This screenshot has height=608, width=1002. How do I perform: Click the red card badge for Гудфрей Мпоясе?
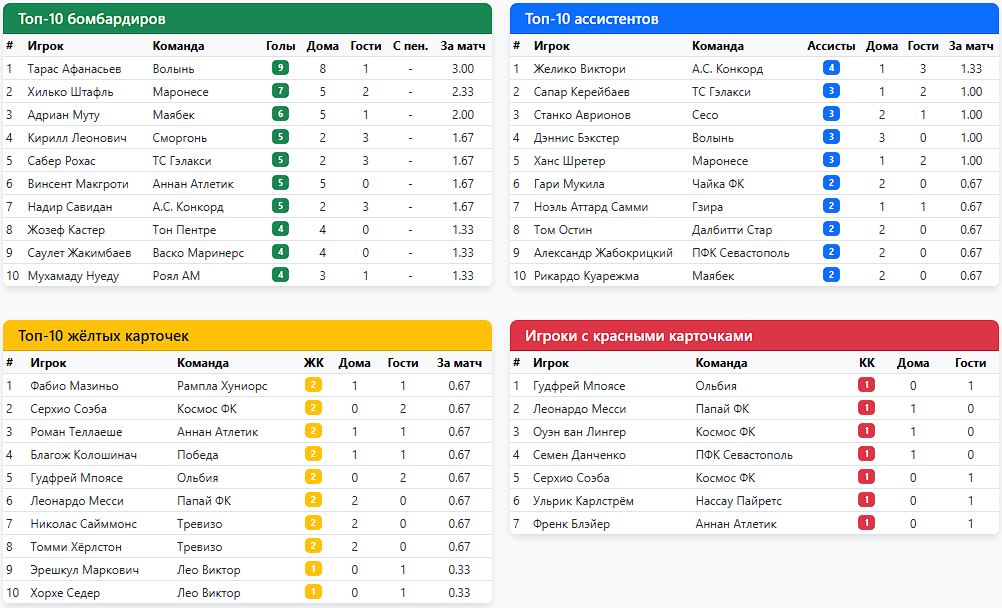click(866, 386)
